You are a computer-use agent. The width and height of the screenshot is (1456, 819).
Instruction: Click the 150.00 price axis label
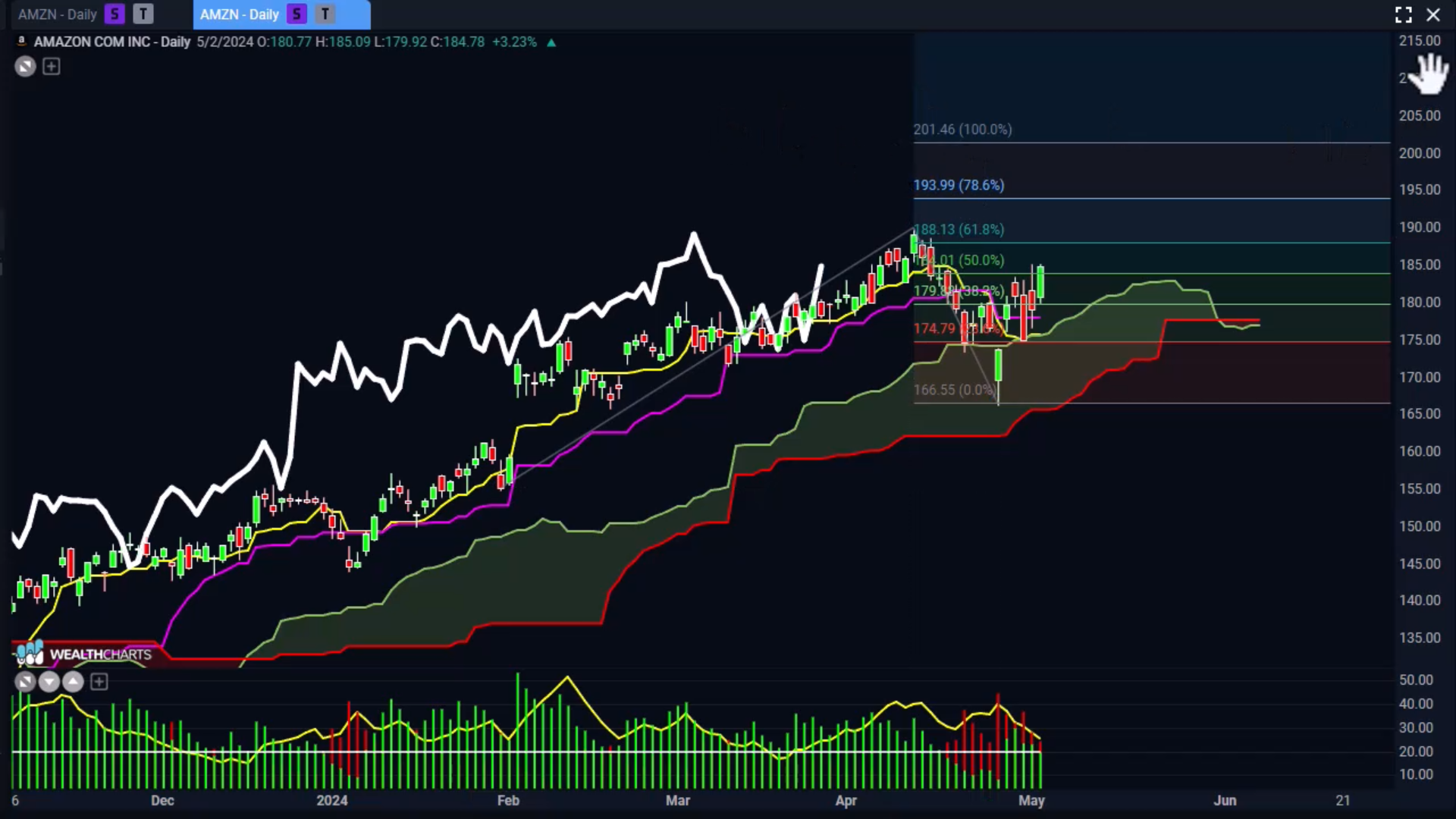click(x=1420, y=526)
